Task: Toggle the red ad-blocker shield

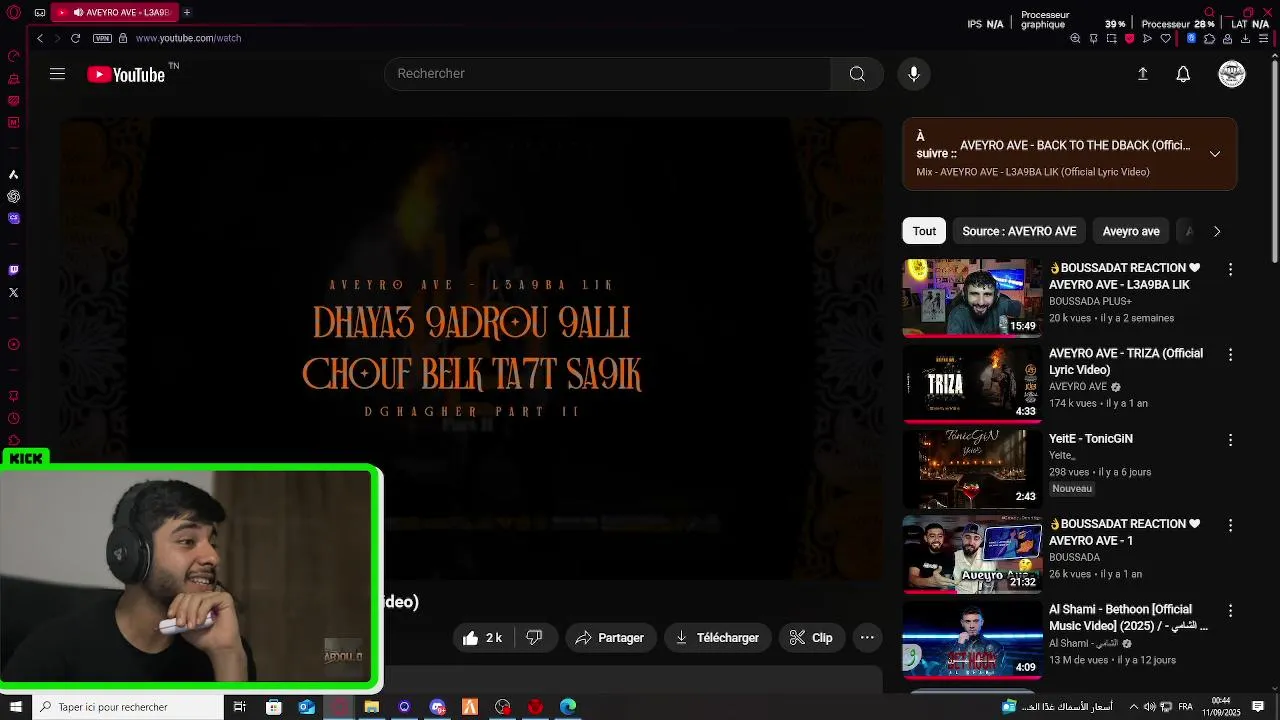Action: click(1129, 38)
